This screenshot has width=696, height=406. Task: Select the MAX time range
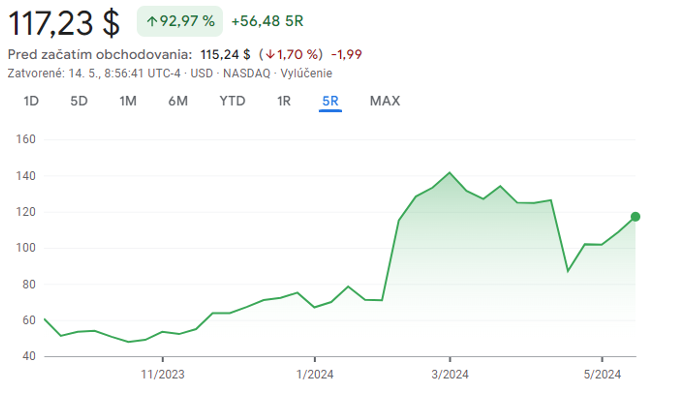coord(385,100)
